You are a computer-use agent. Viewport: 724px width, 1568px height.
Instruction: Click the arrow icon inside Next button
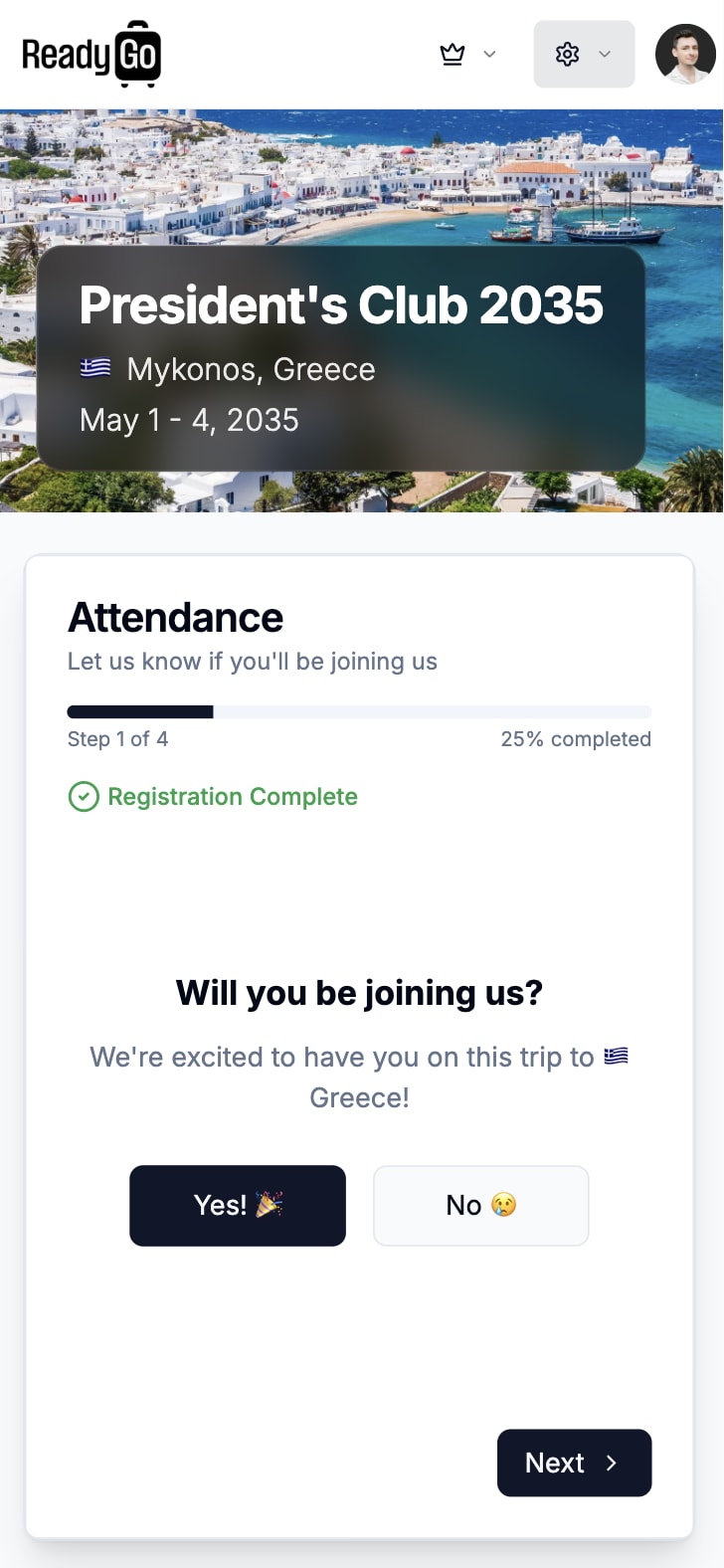click(612, 1463)
